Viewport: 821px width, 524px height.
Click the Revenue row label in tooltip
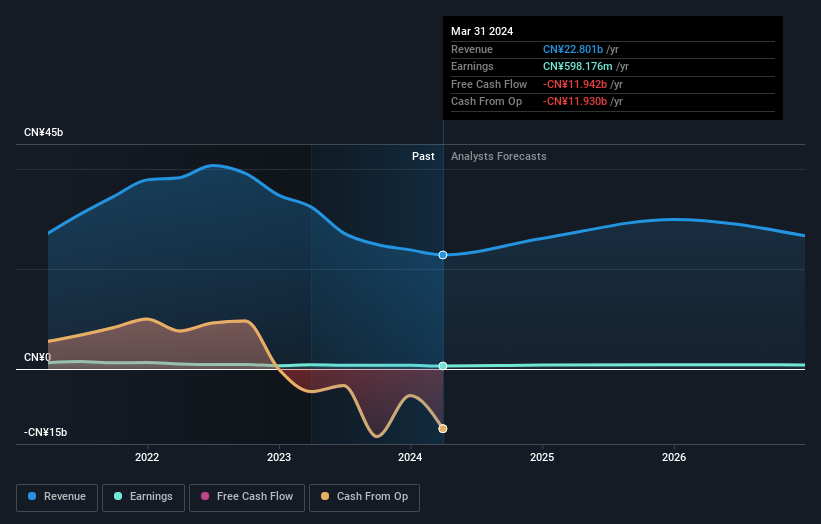pyautogui.click(x=472, y=49)
